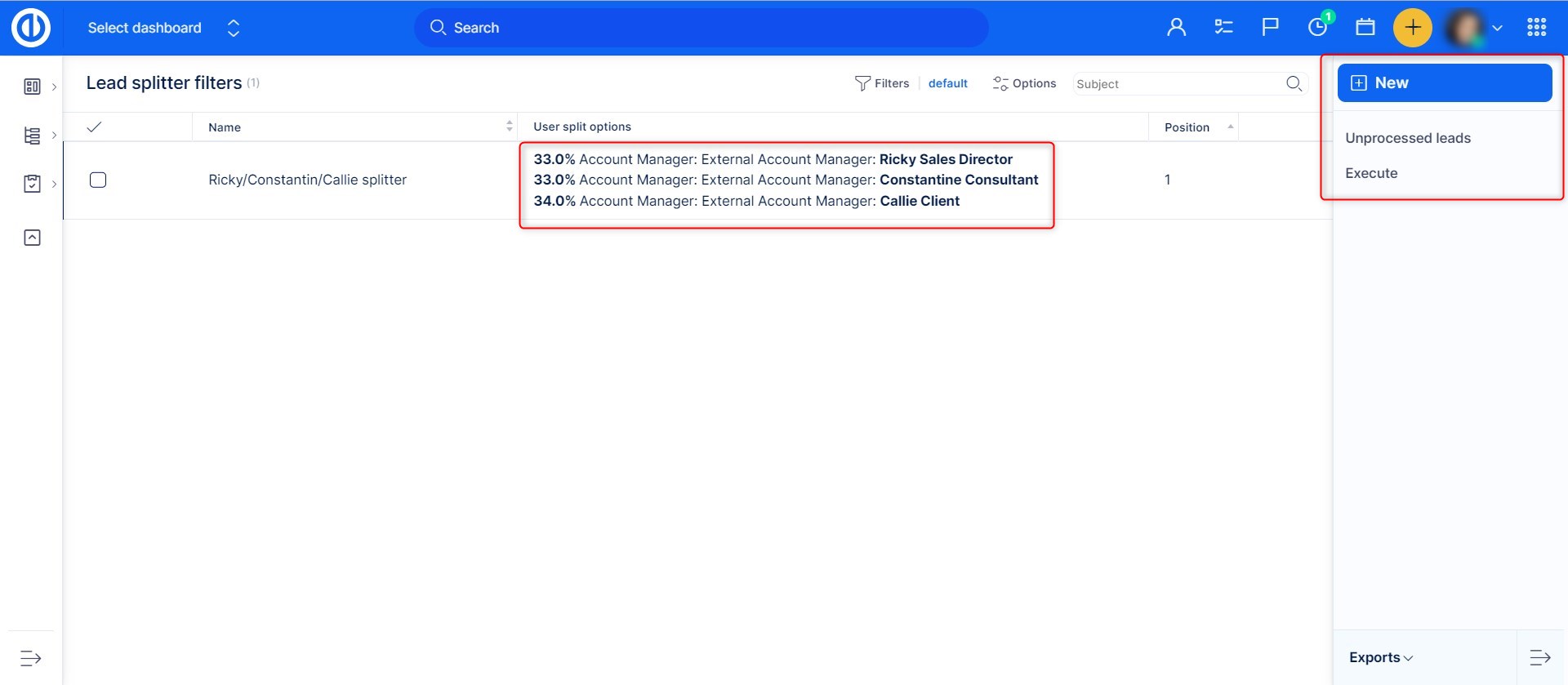
Task: Open the calendar icon in header
Action: pyautogui.click(x=1365, y=28)
